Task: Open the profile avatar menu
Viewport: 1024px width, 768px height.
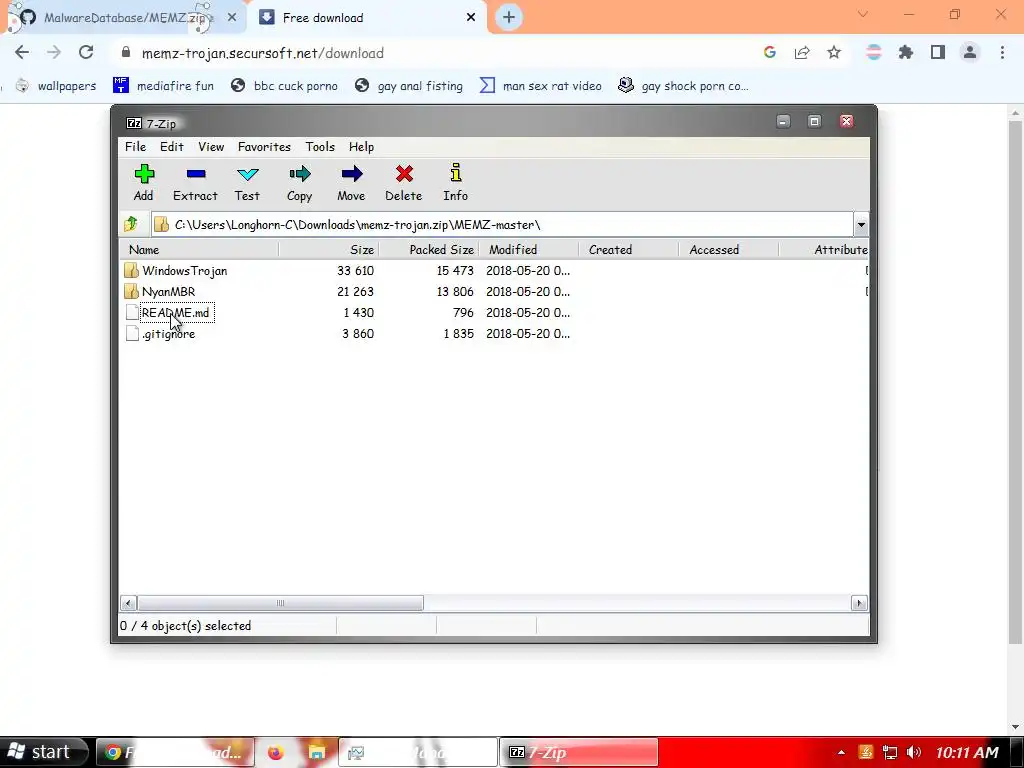Action: 970,53
